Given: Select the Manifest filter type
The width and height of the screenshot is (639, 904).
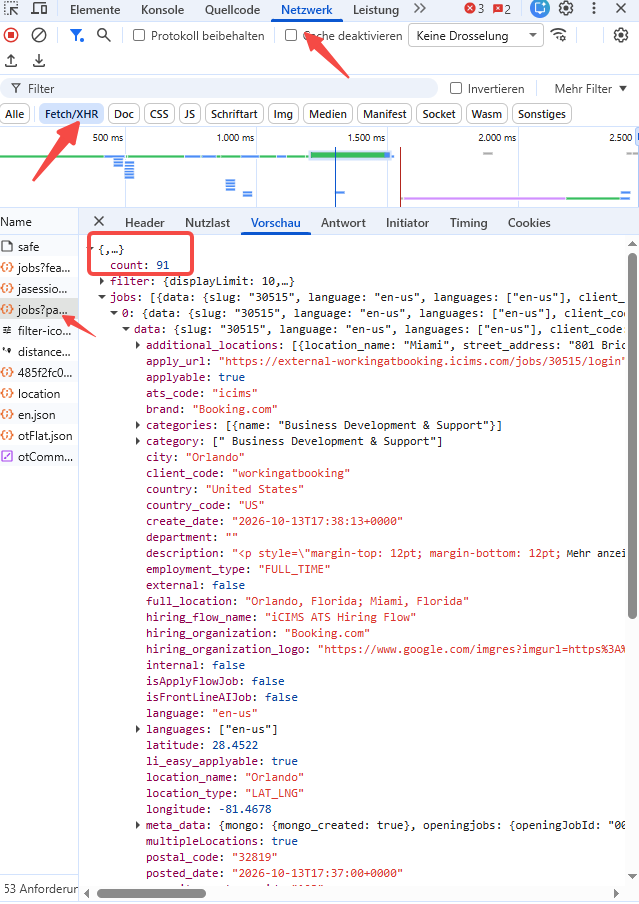Looking at the screenshot, I should [385, 114].
